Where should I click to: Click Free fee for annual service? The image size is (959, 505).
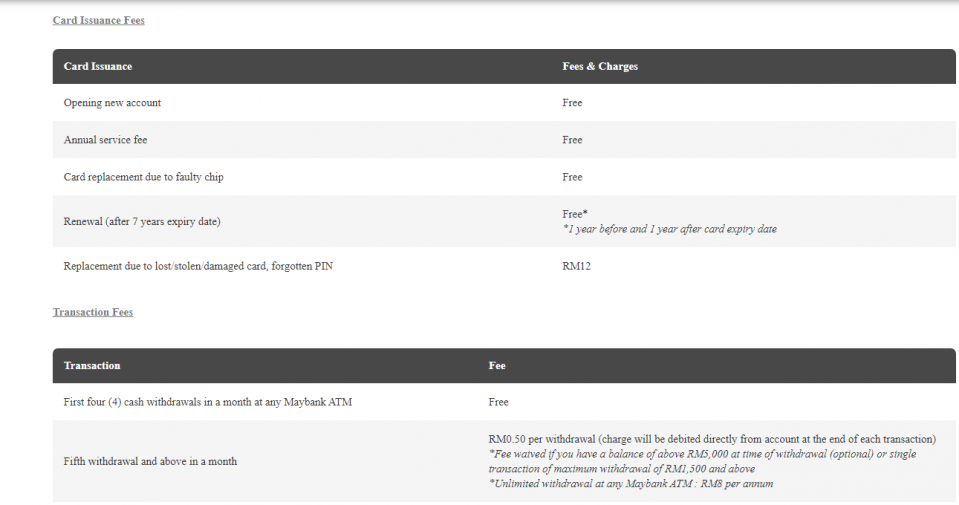[572, 140]
